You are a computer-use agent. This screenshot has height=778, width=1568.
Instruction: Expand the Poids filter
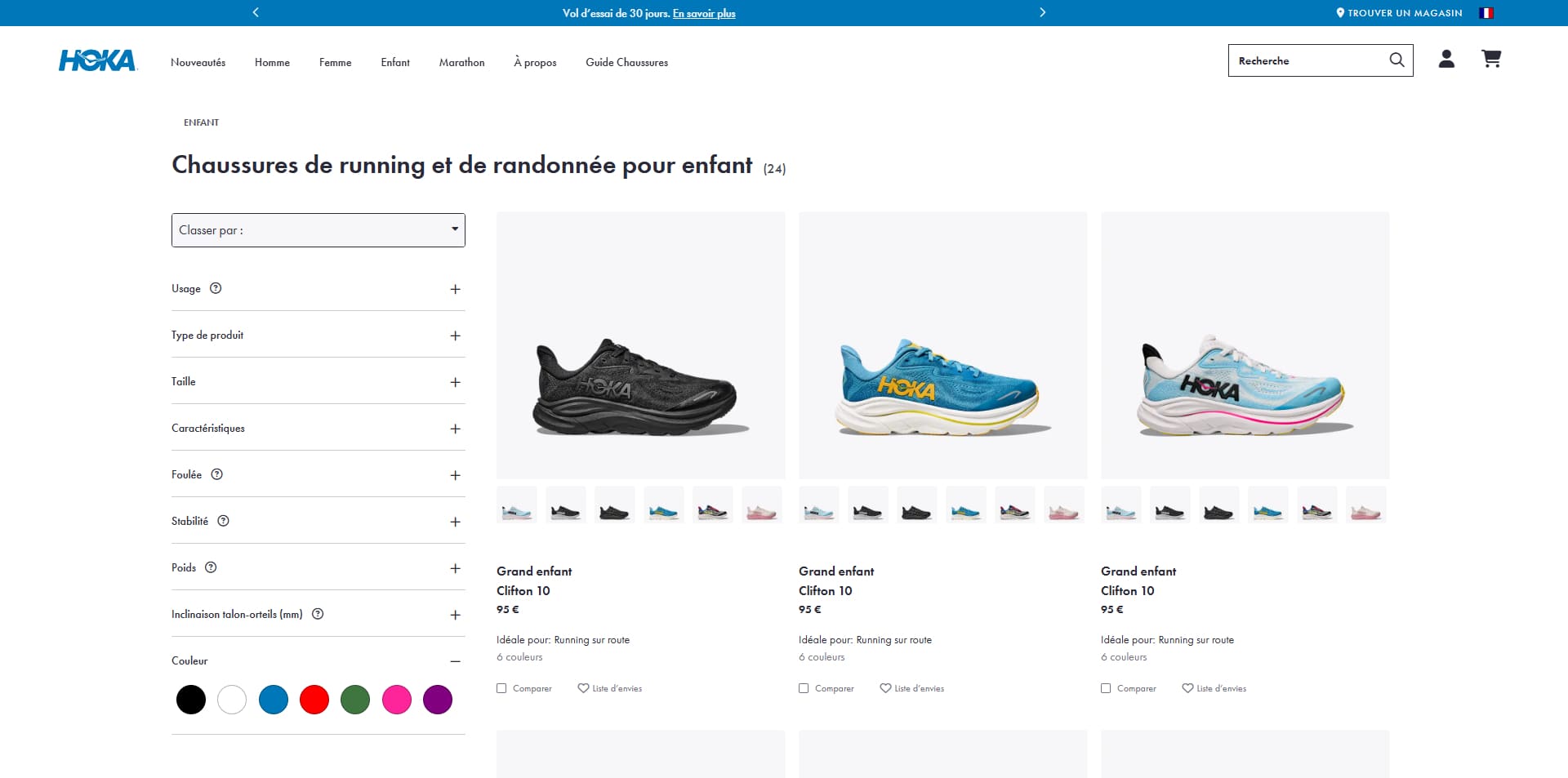point(456,568)
